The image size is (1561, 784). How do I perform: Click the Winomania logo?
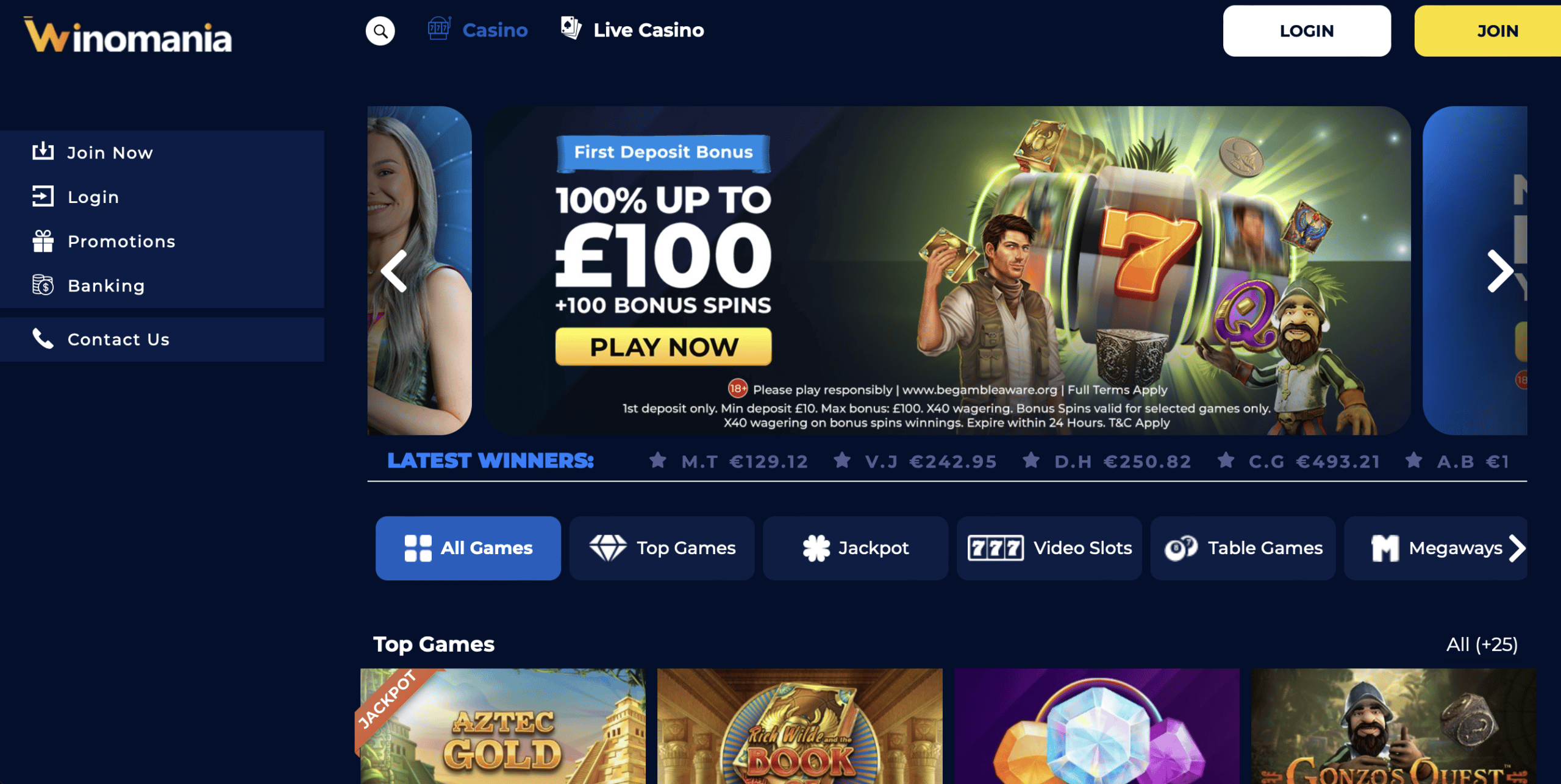128,35
